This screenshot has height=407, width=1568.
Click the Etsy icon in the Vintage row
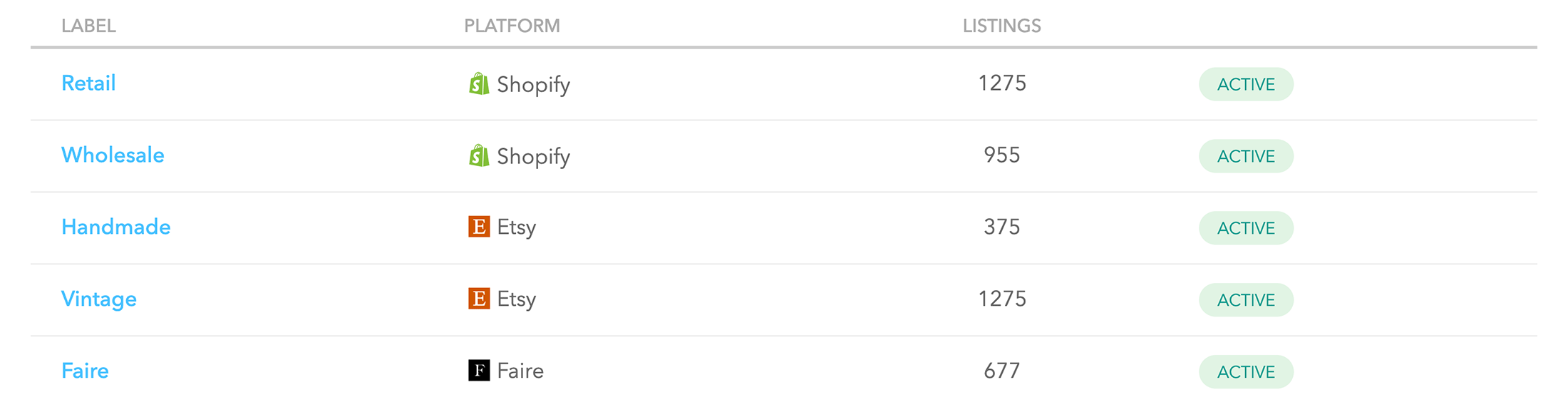479,299
